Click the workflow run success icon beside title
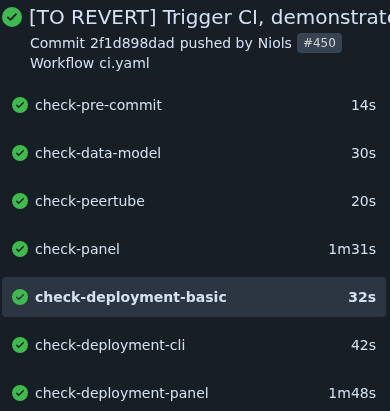 pyautogui.click(x=12, y=17)
